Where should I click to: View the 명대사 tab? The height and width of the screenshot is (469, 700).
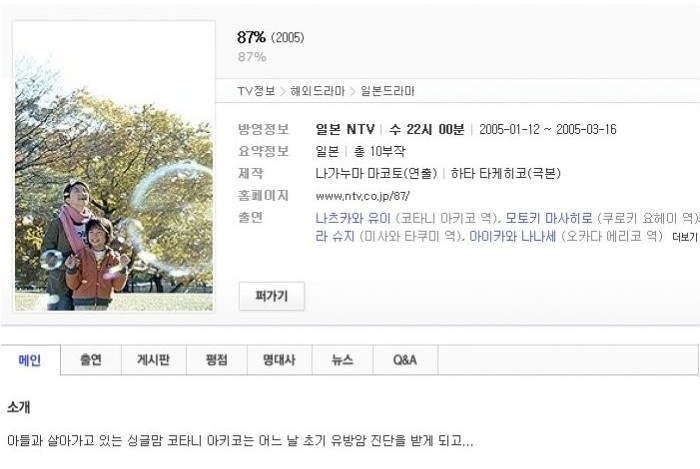pyautogui.click(x=279, y=360)
